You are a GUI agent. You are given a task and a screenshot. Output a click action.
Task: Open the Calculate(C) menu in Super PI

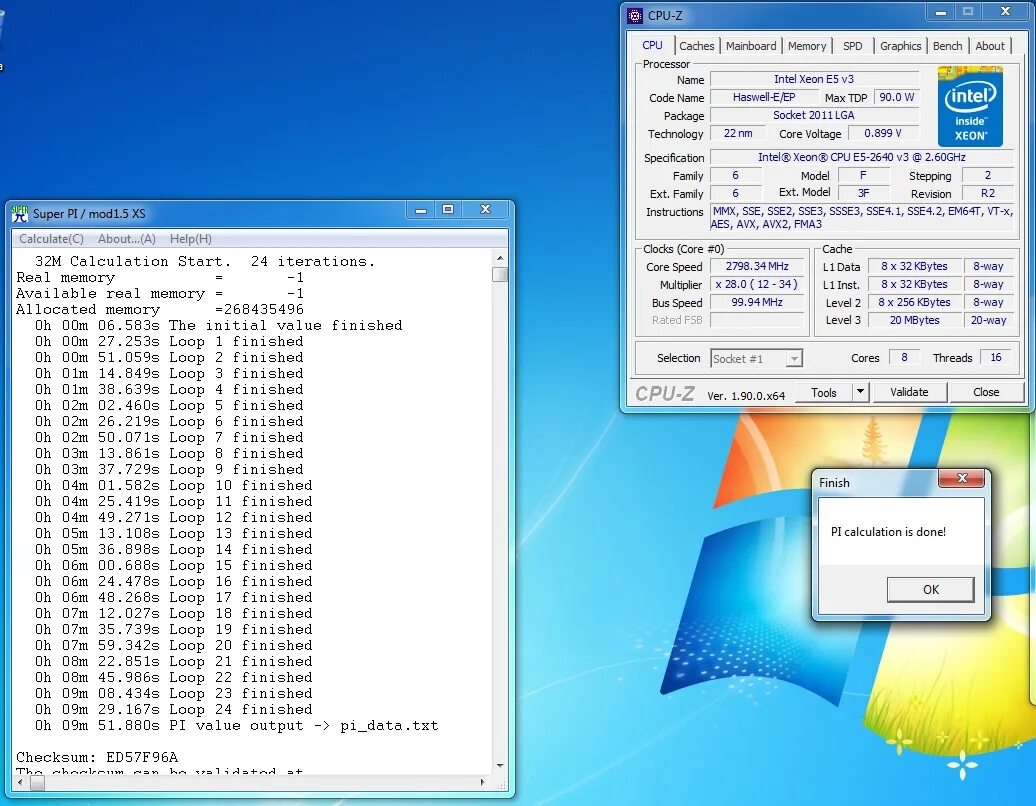(x=51, y=238)
